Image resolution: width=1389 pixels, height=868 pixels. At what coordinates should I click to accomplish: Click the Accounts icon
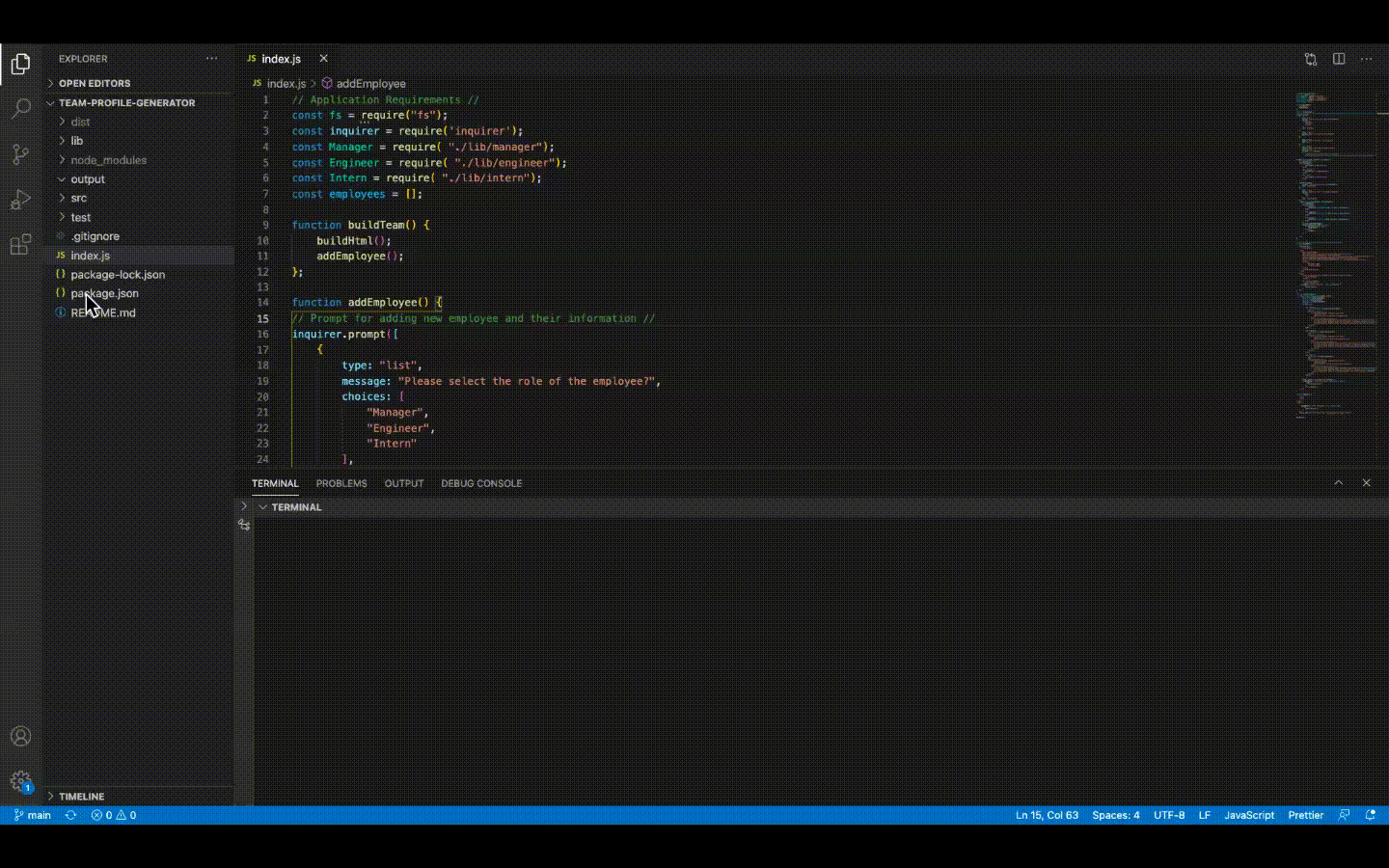click(20, 737)
